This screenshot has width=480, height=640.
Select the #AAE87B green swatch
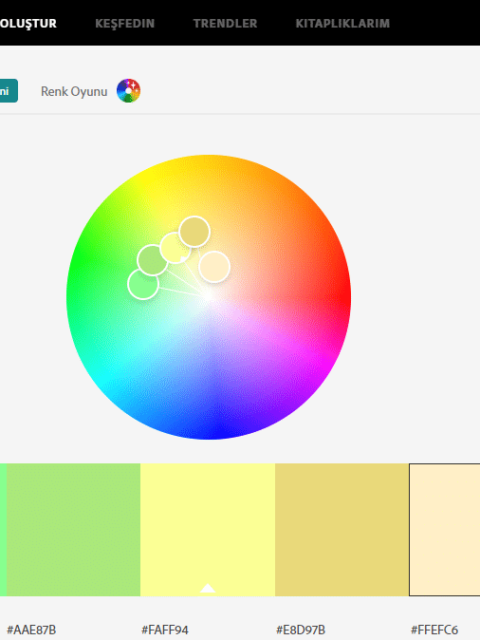coord(73,529)
